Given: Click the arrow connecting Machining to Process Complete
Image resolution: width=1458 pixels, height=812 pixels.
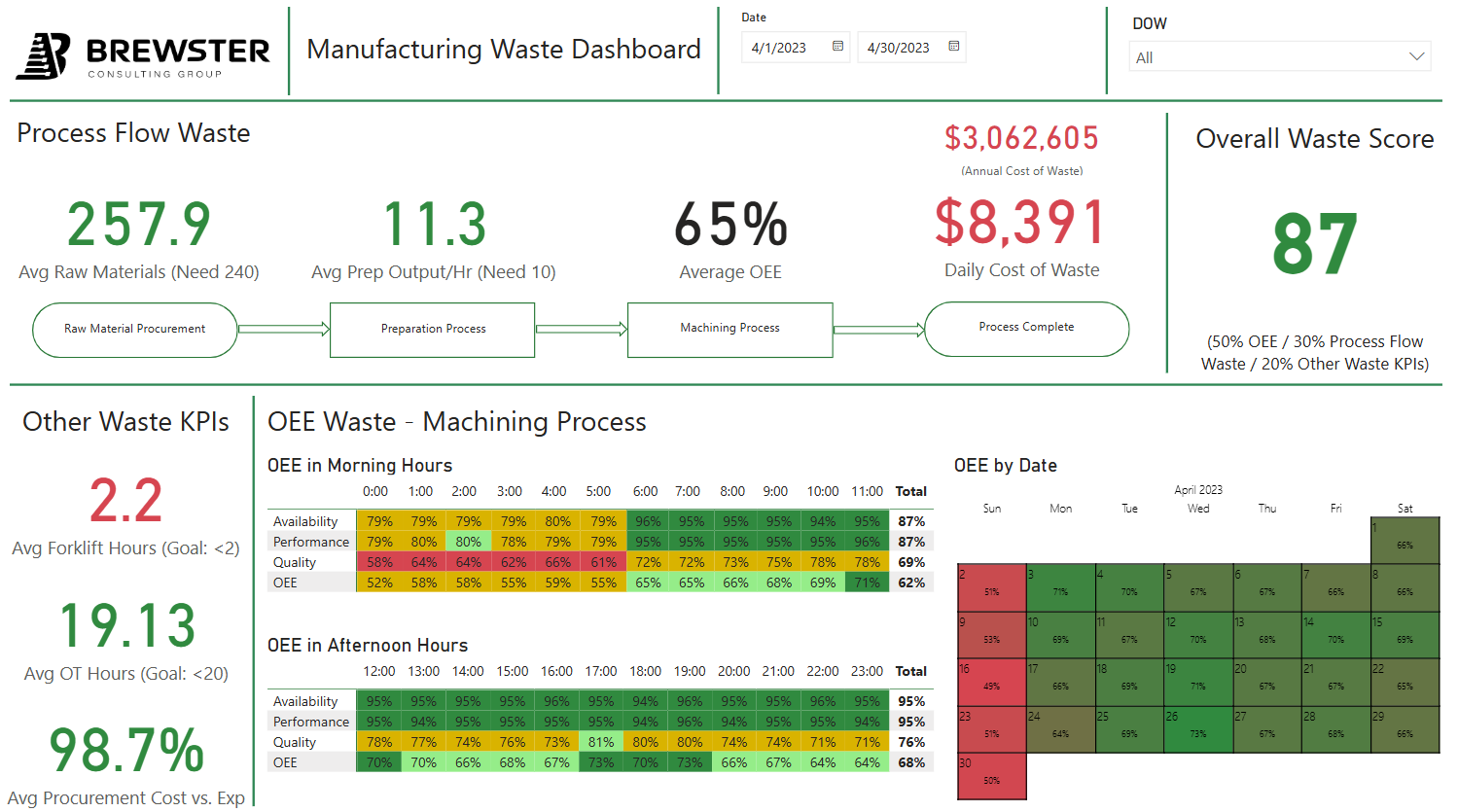Looking at the screenshot, I should (x=877, y=330).
